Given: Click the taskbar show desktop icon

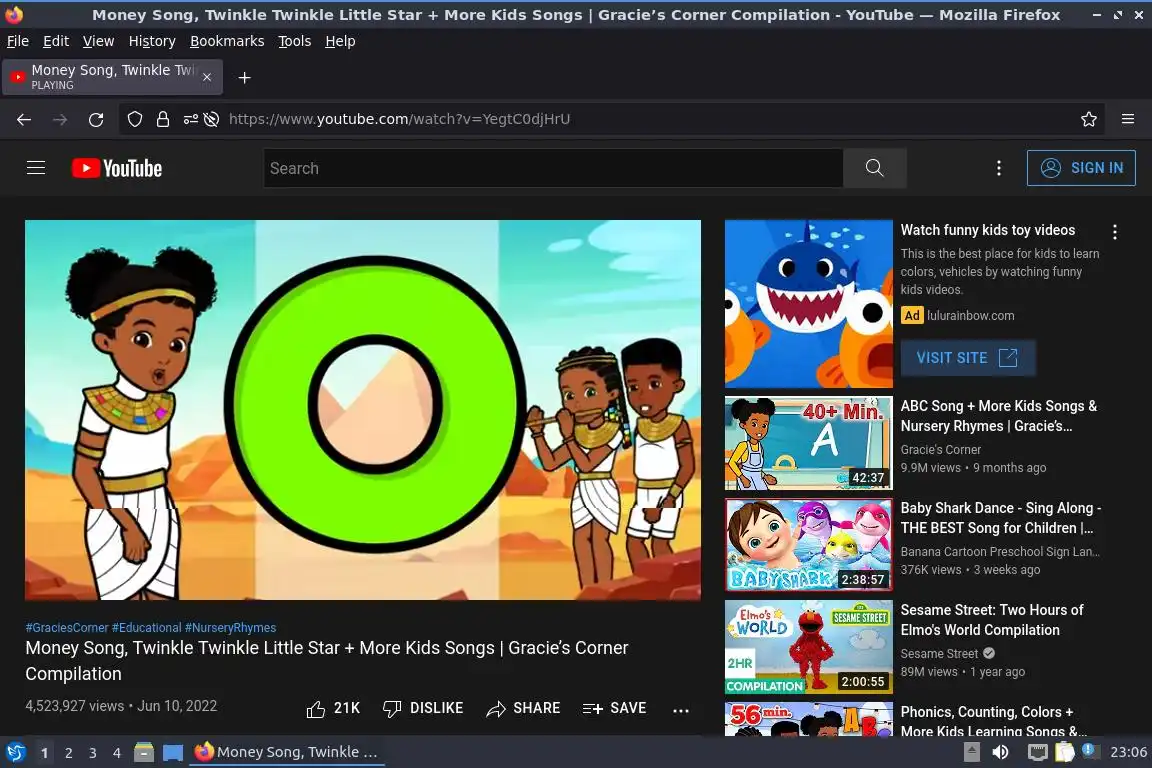Looking at the screenshot, I should 173,753.
